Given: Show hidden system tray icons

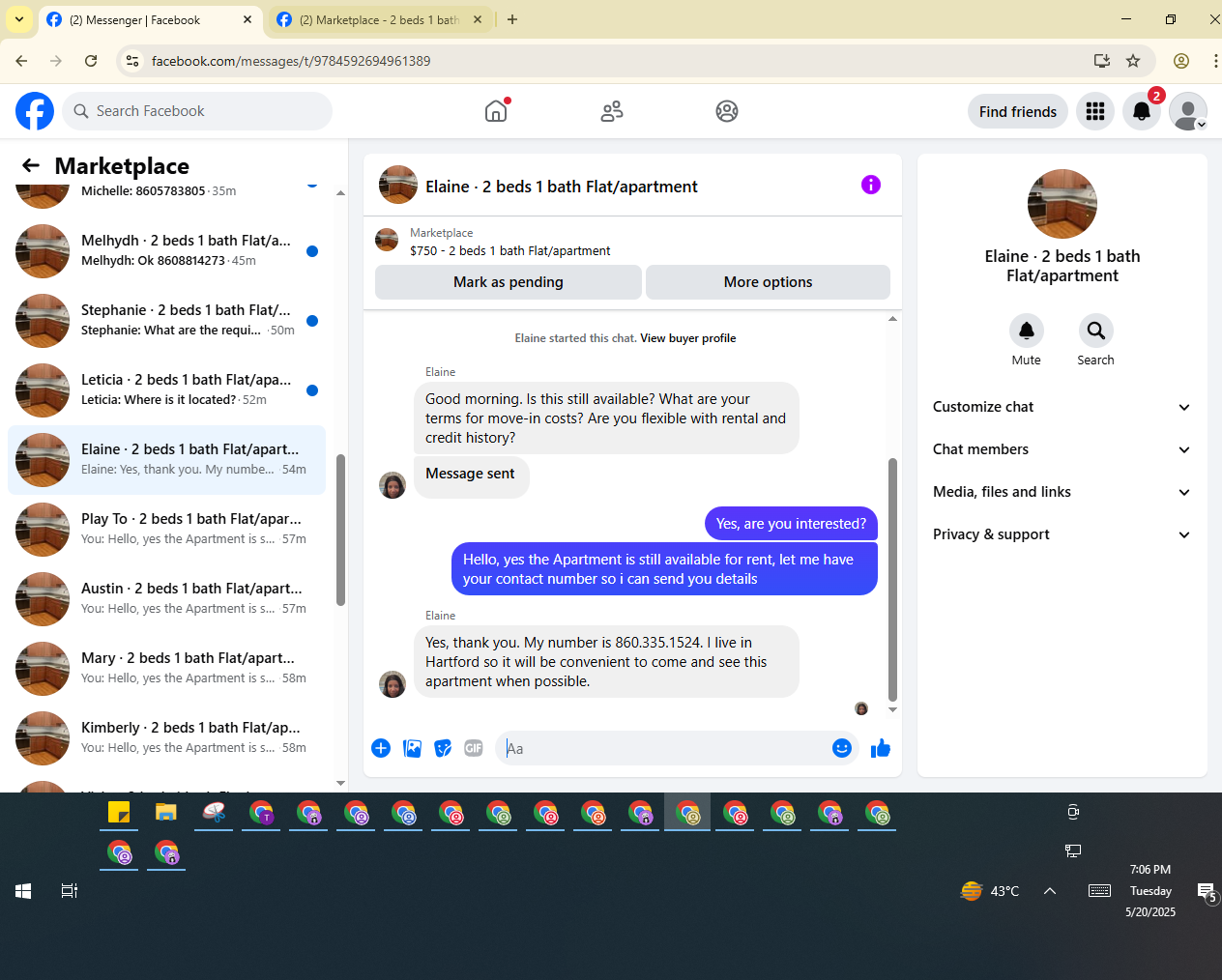Looking at the screenshot, I should point(1050,891).
